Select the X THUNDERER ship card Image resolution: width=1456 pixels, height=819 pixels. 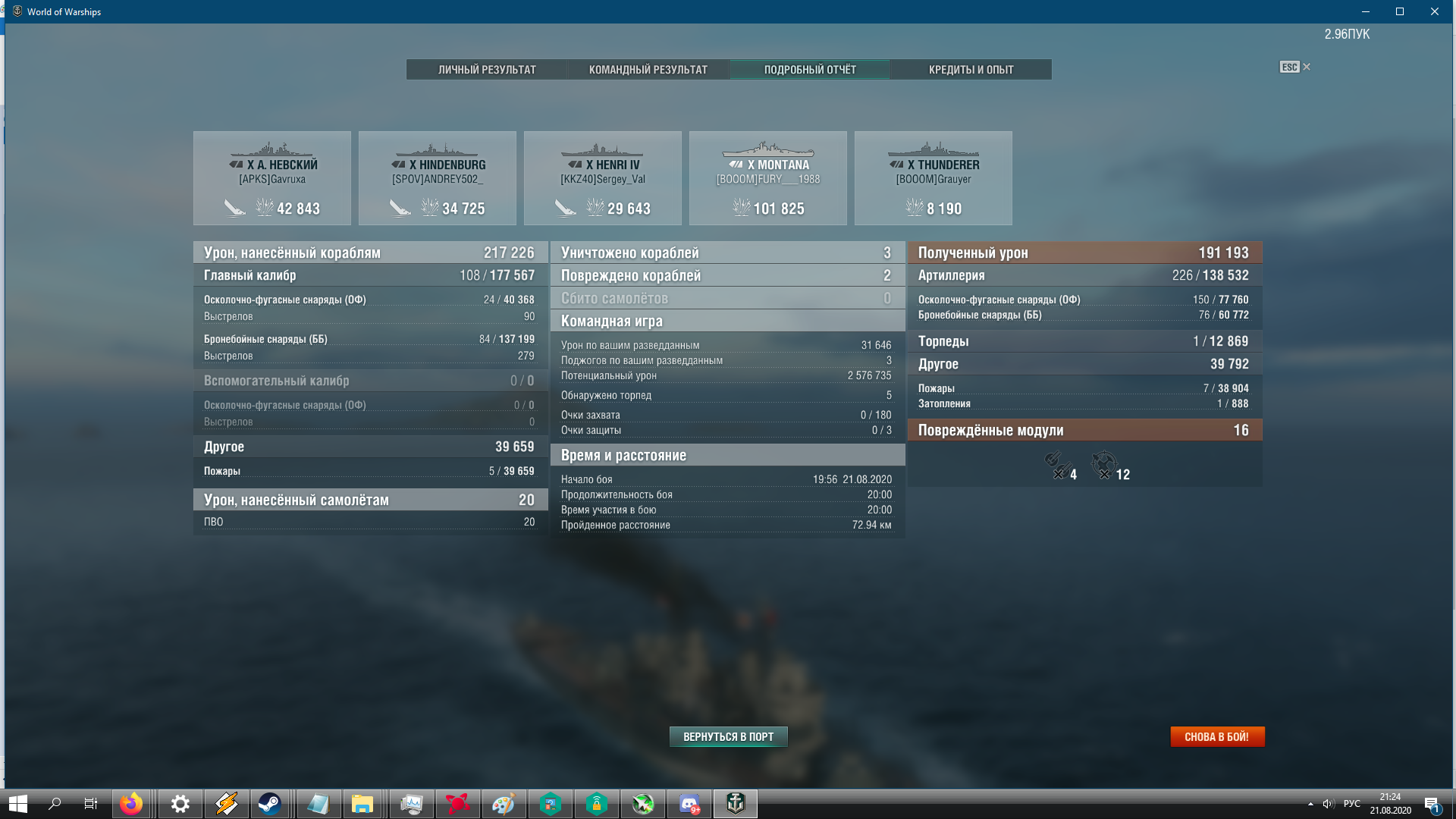coord(934,178)
